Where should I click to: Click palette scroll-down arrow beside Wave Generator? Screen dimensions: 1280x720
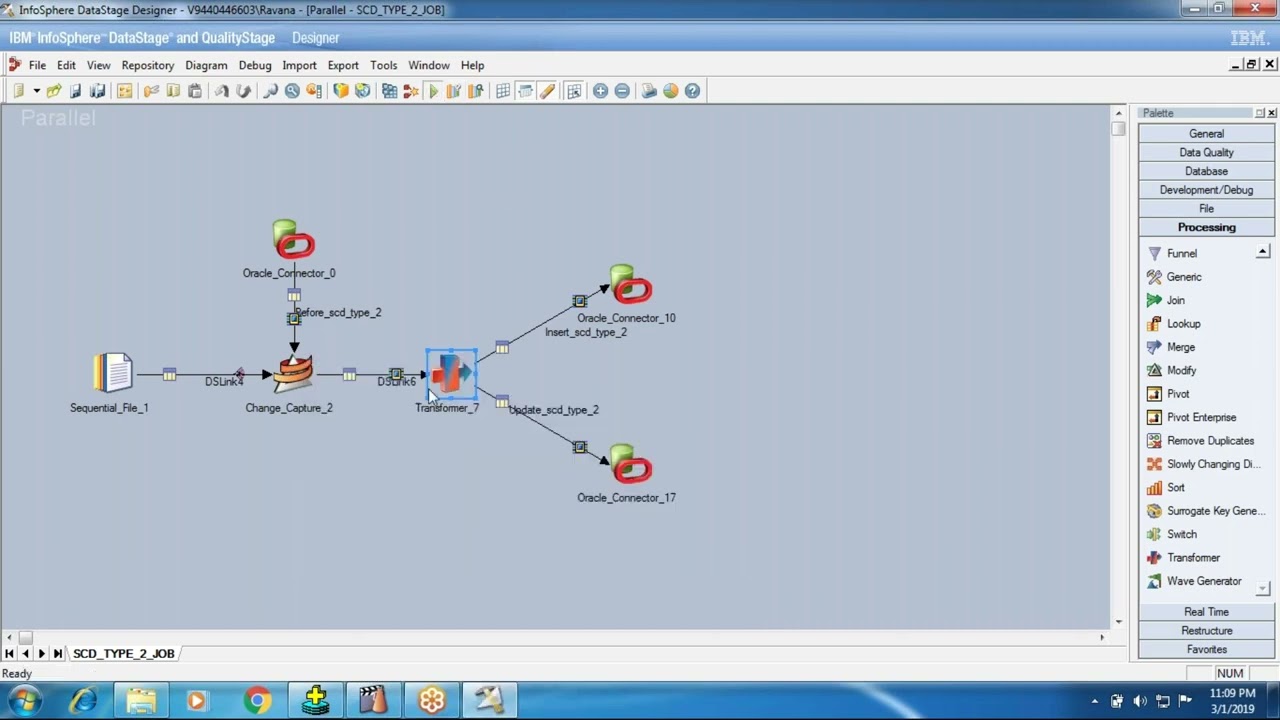tap(1263, 588)
